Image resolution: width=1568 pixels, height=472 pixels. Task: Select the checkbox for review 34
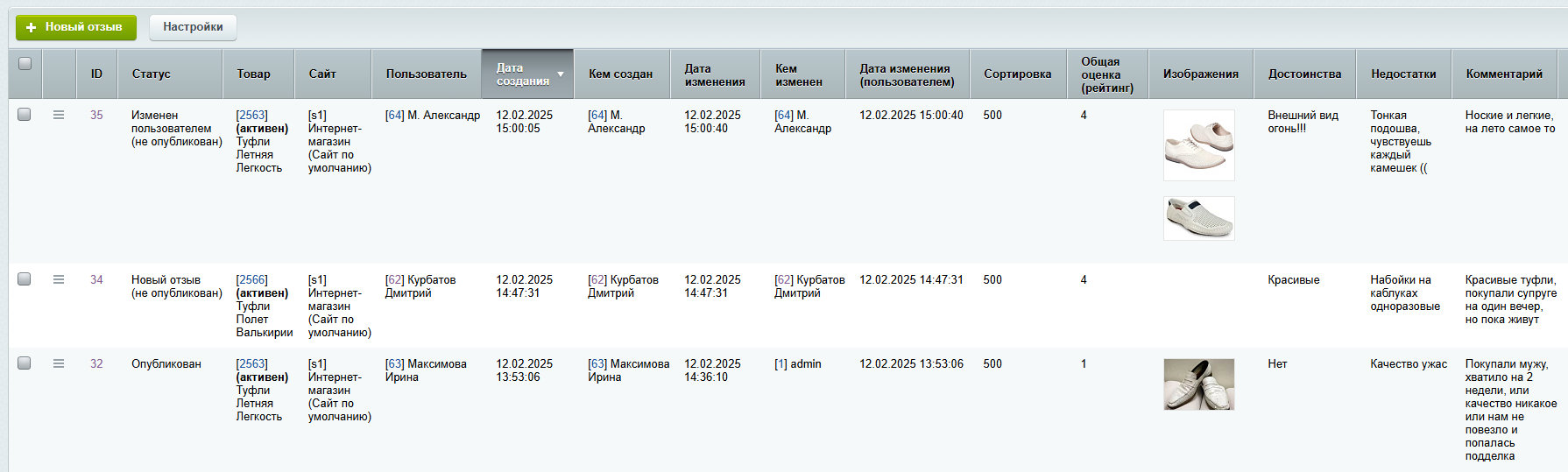tap(25, 279)
